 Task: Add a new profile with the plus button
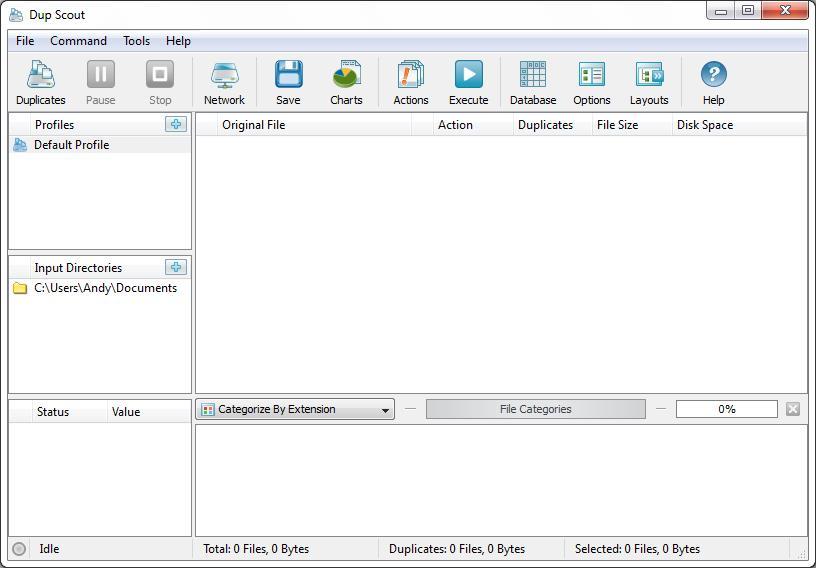176,124
